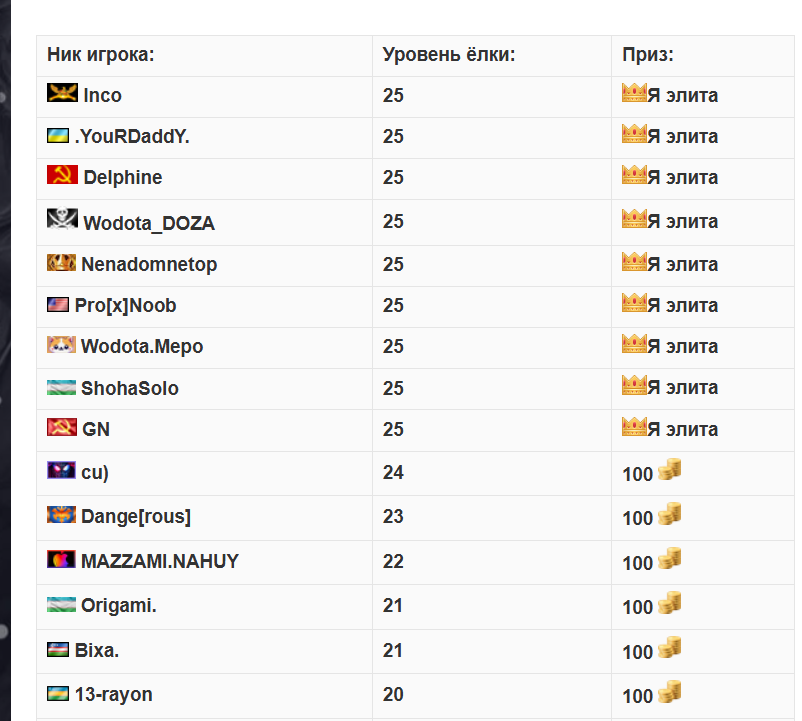Click the 'Уровень ёлки:' column header
The width and height of the screenshot is (802, 721).
tap(449, 54)
